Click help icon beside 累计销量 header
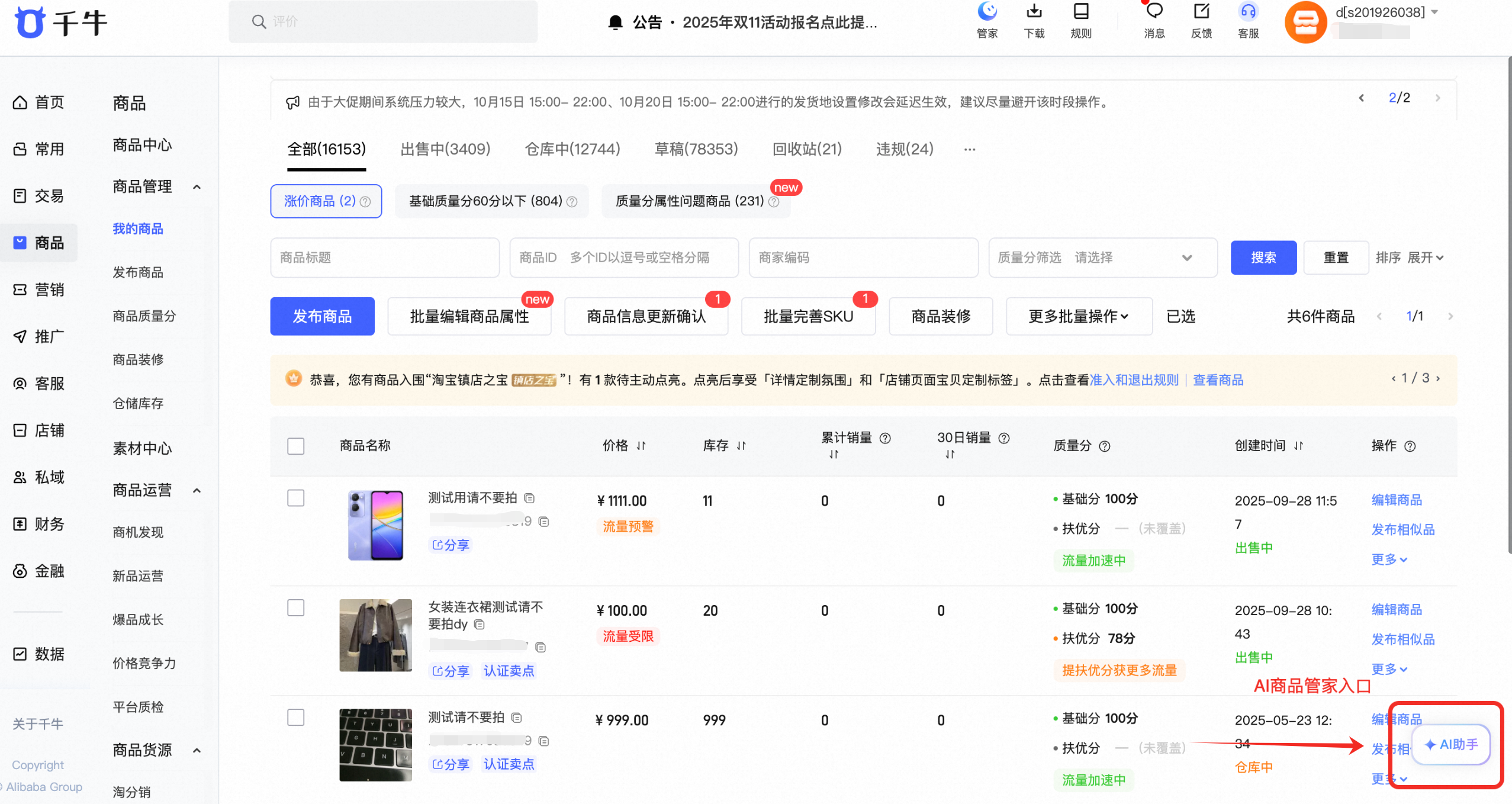This screenshot has width=1512, height=804. (885, 438)
